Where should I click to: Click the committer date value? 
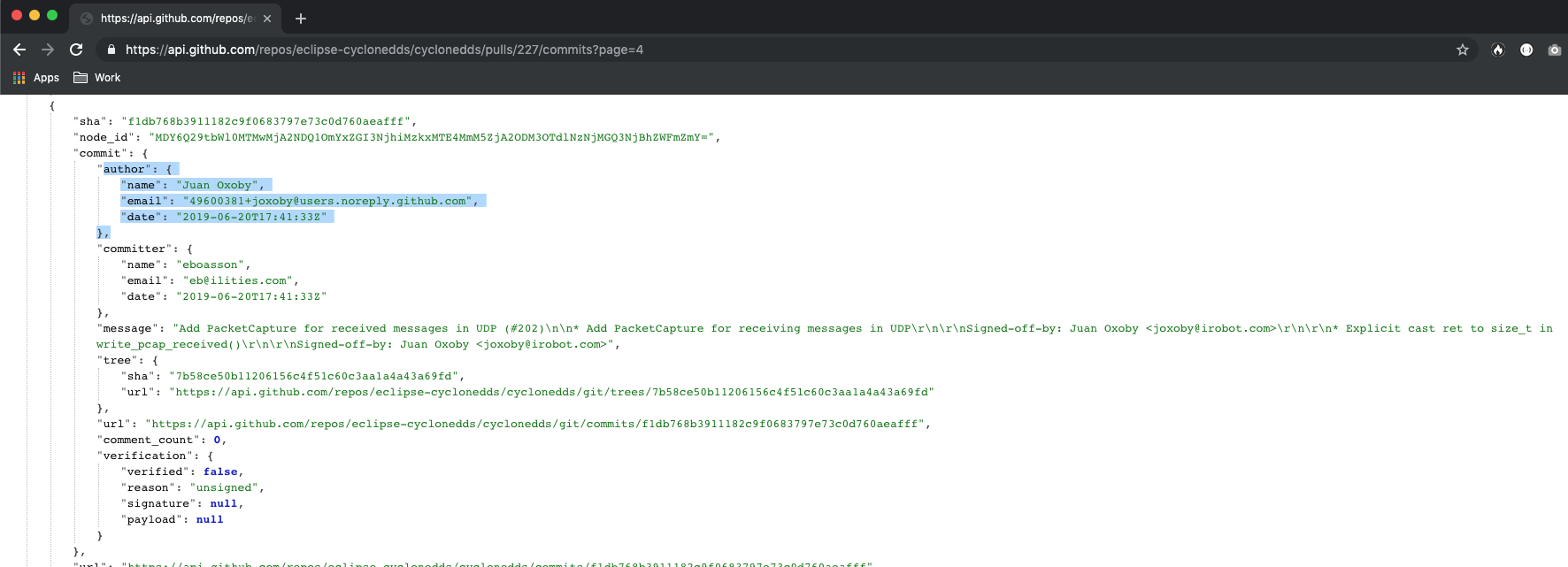coord(251,296)
